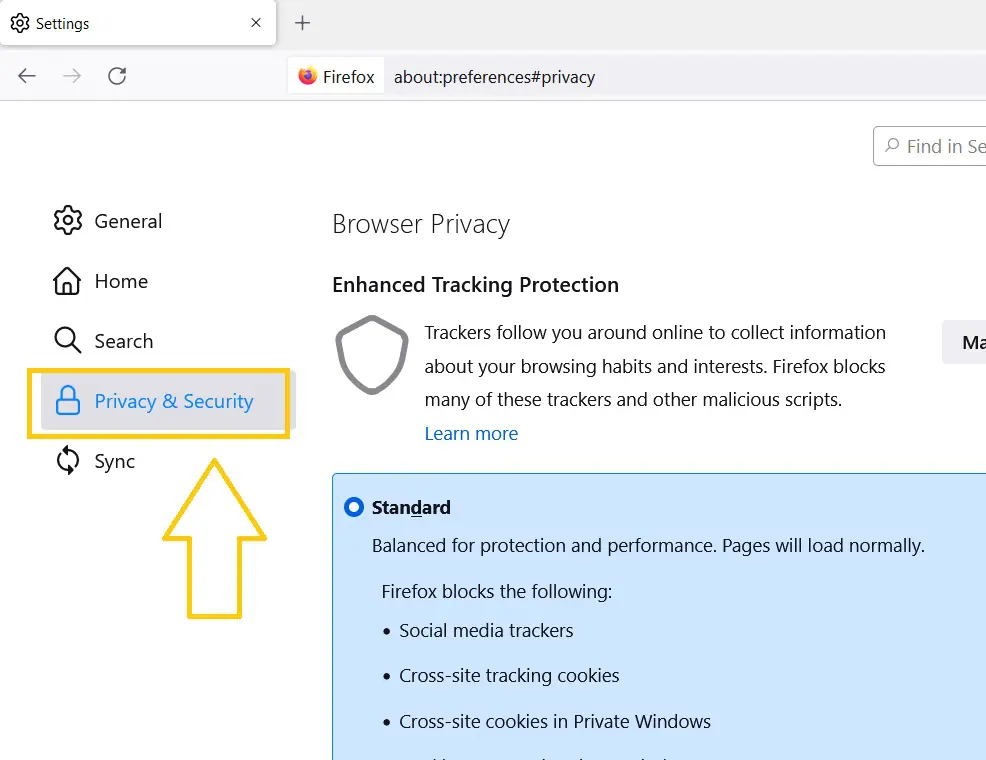Click the Find in Settings search field
Screen dimensions: 986x760
coord(929,146)
